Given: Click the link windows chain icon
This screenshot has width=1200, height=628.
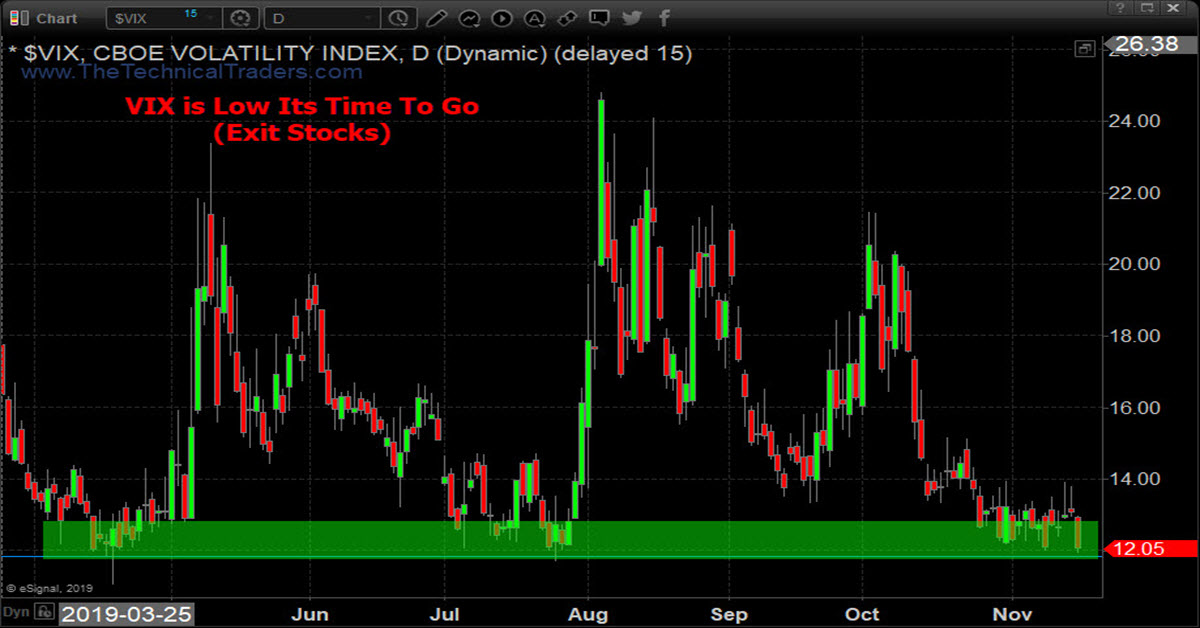Looking at the screenshot, I should pos(566,18).
